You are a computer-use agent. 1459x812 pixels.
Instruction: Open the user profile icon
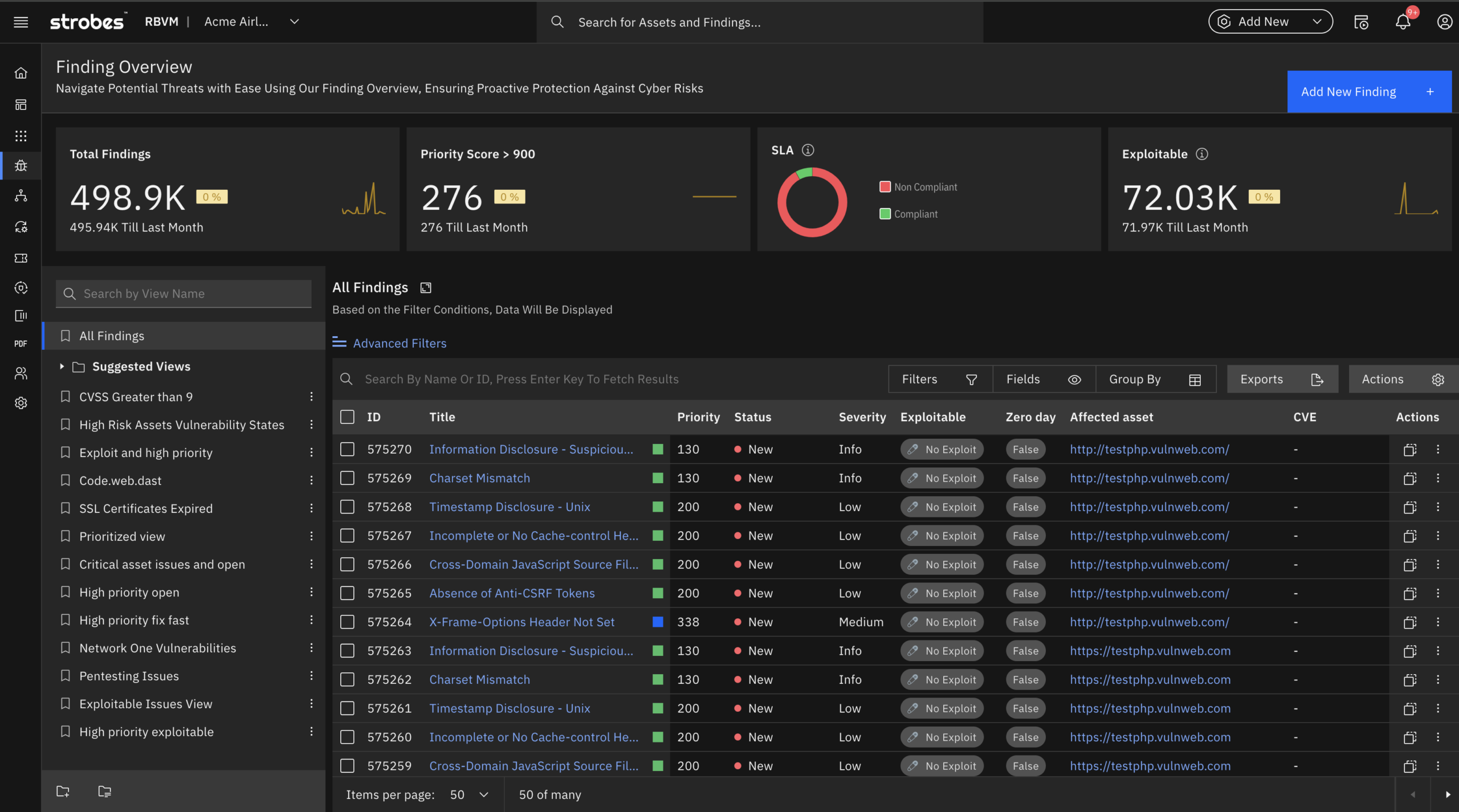point(1444,22)
